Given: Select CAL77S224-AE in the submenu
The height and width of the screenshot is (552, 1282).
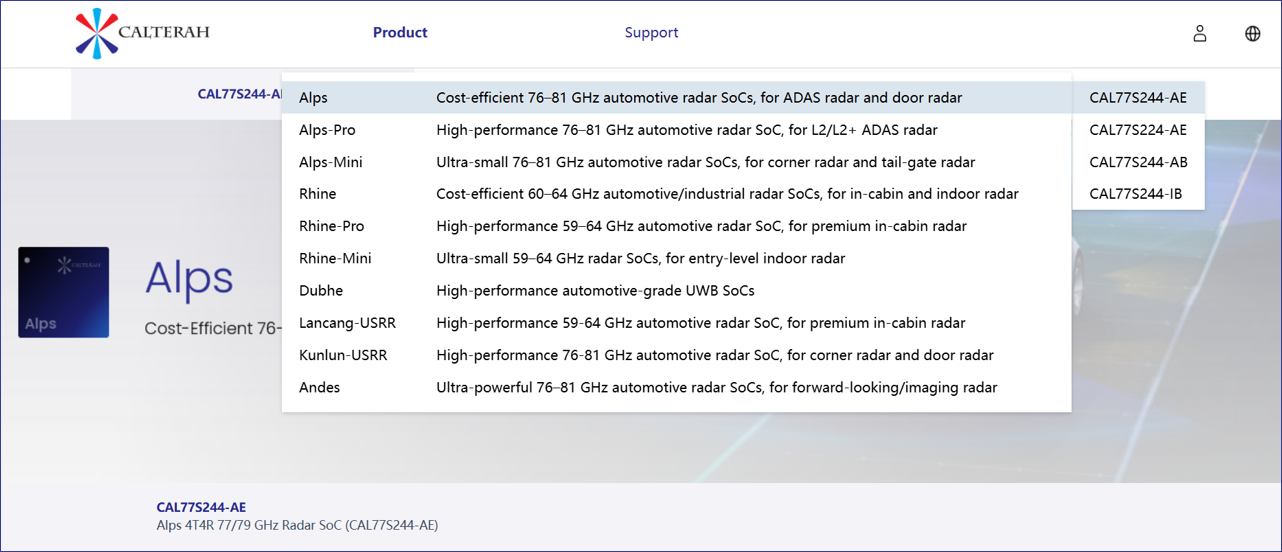Looking at the screenshot, I should [x=1138, y=130].
